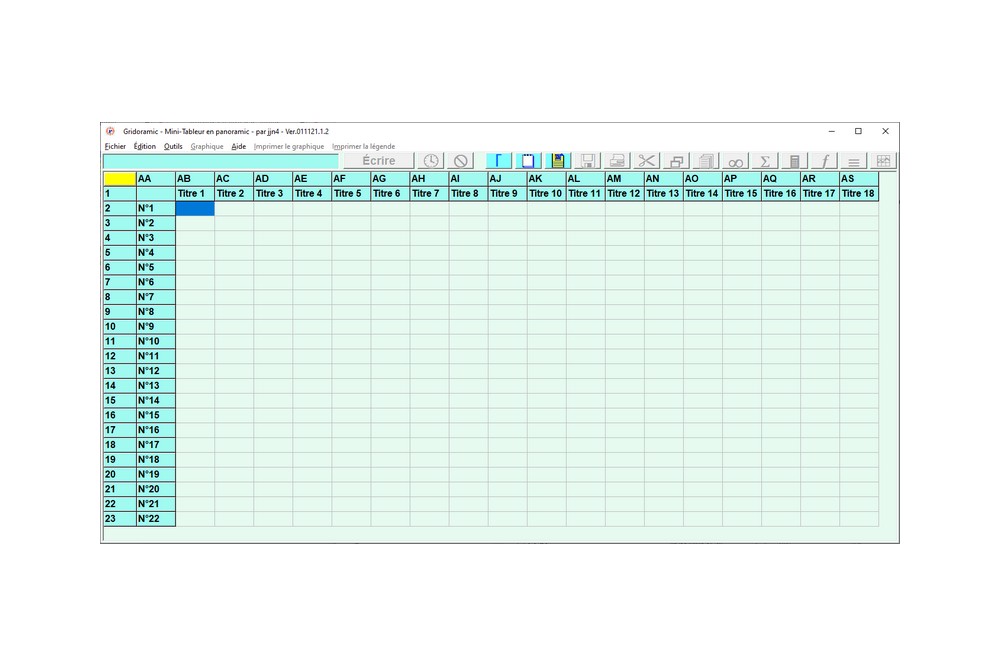Click the Titre 9 header cell
This screenshot has height=666, width=1000.
coord(508,193)
